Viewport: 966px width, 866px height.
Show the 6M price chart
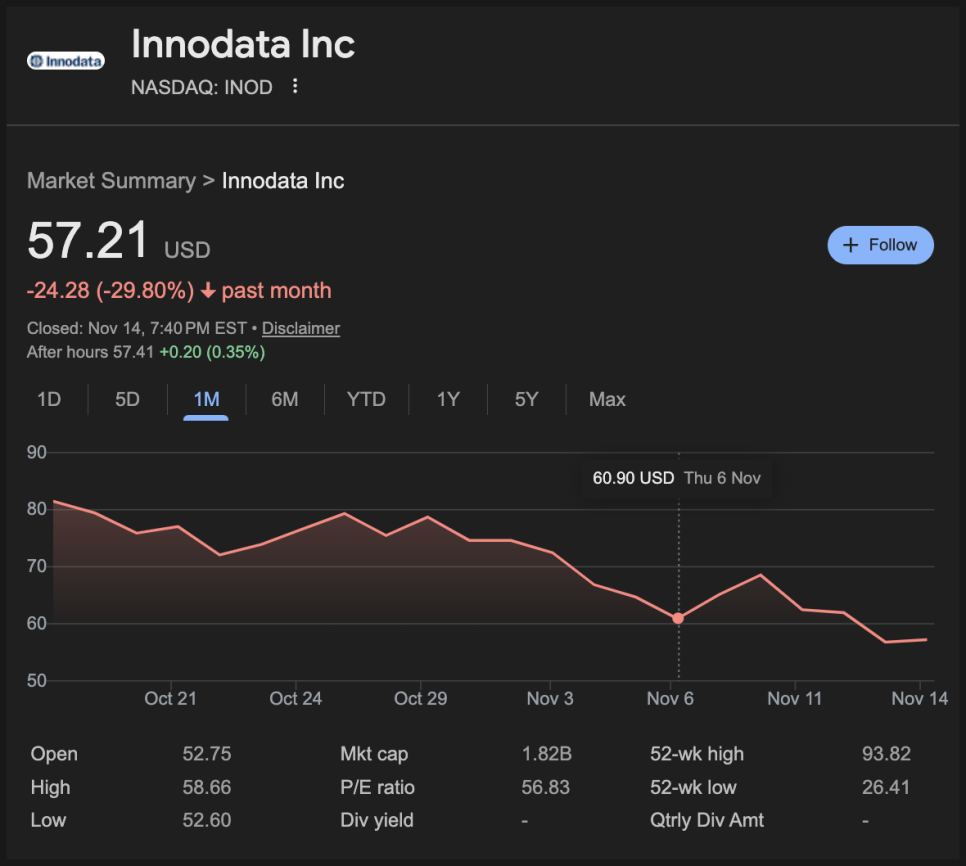coord(285,399)
